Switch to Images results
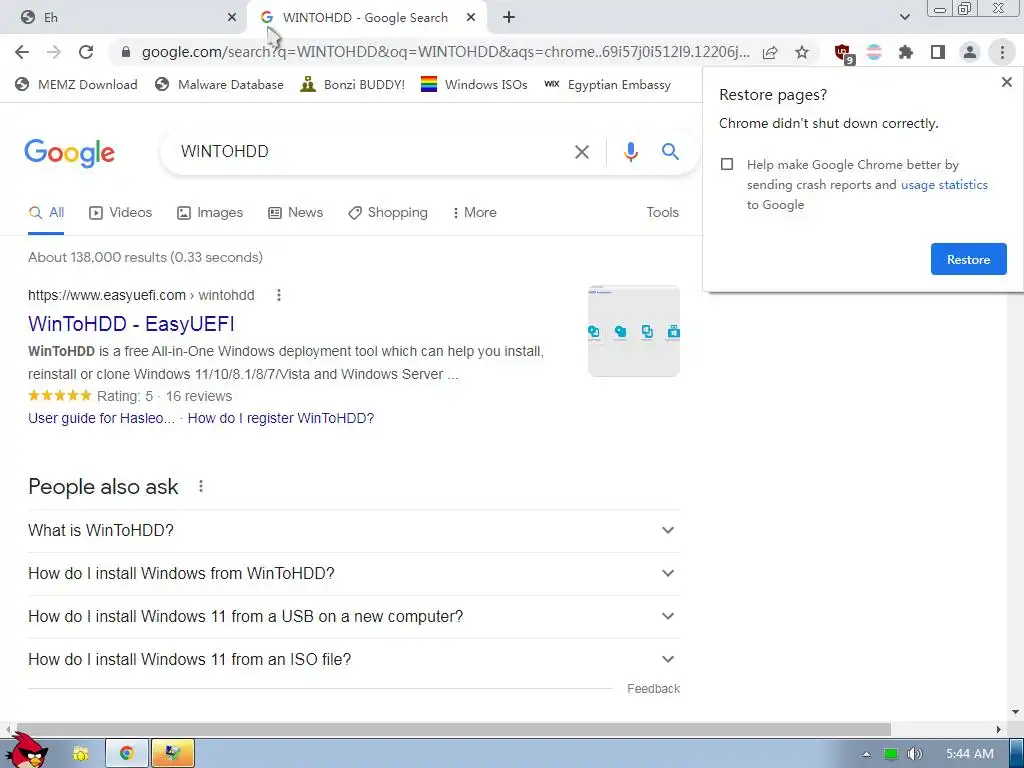 click(210, 213)
